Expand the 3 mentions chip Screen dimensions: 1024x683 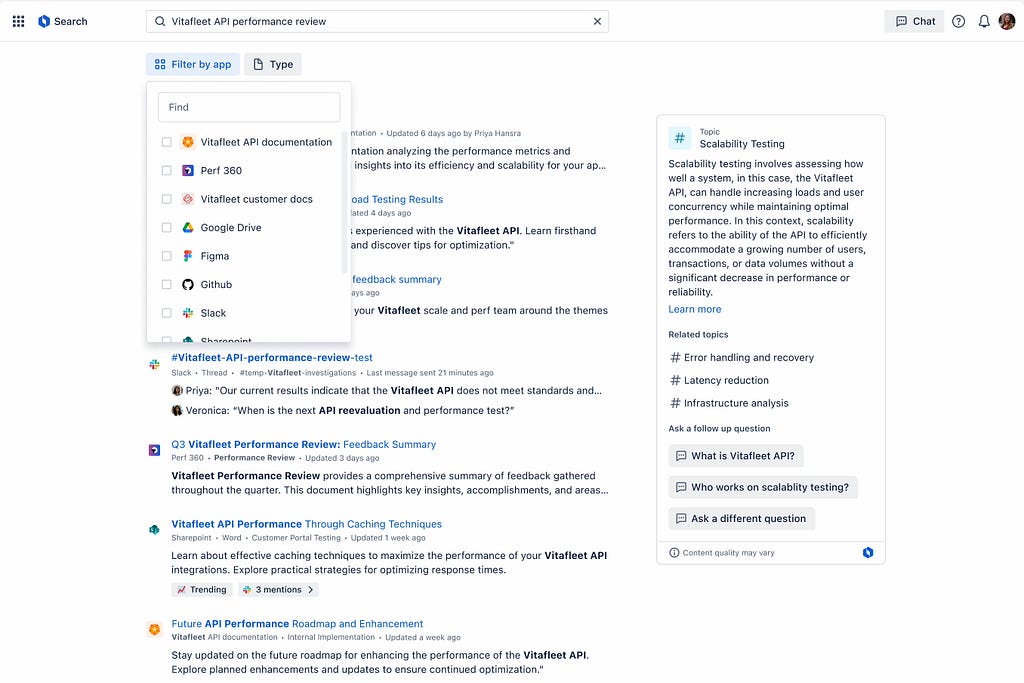[x=278, y=590]
